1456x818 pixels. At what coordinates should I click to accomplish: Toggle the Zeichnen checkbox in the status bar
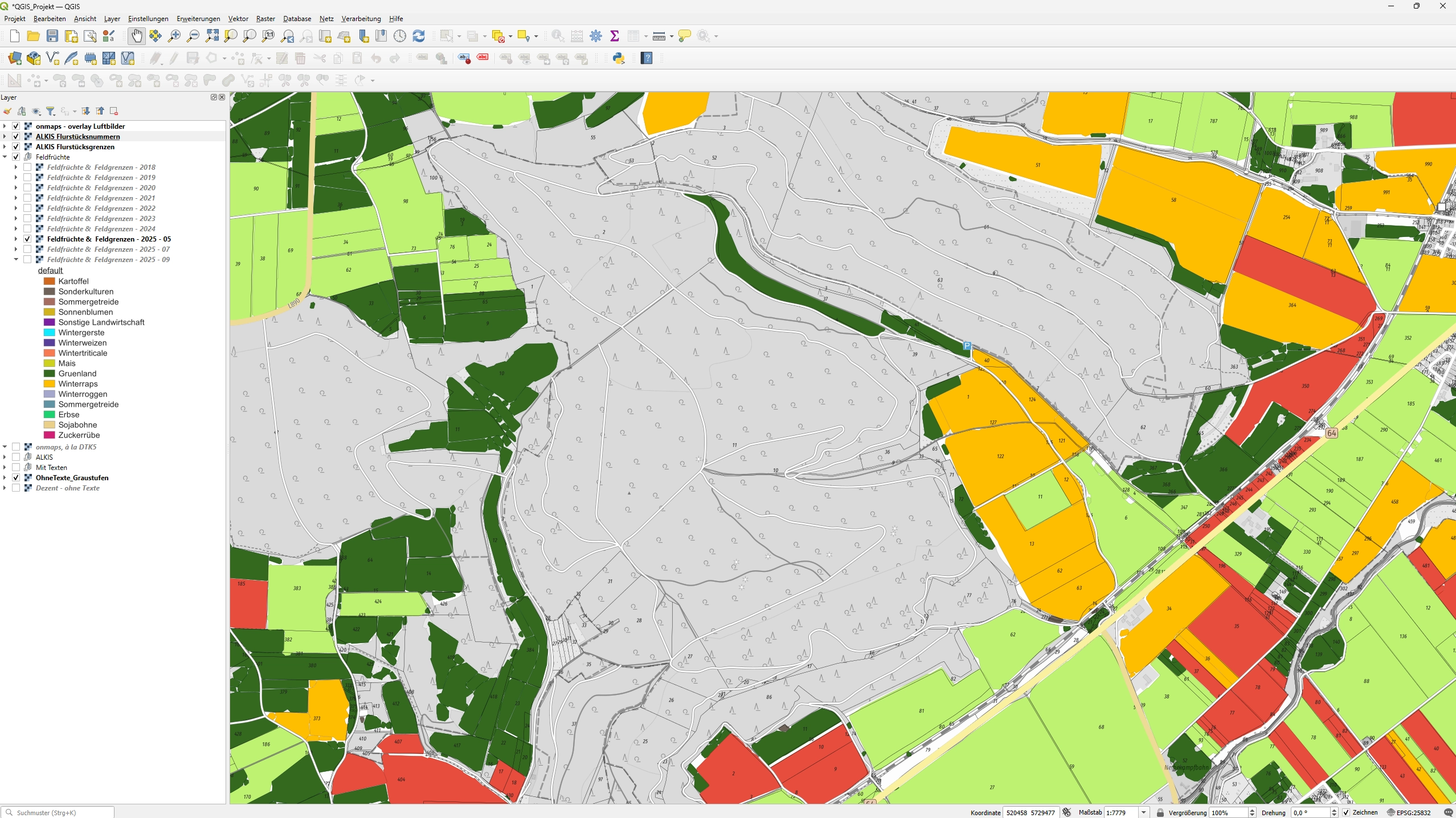1345,812
